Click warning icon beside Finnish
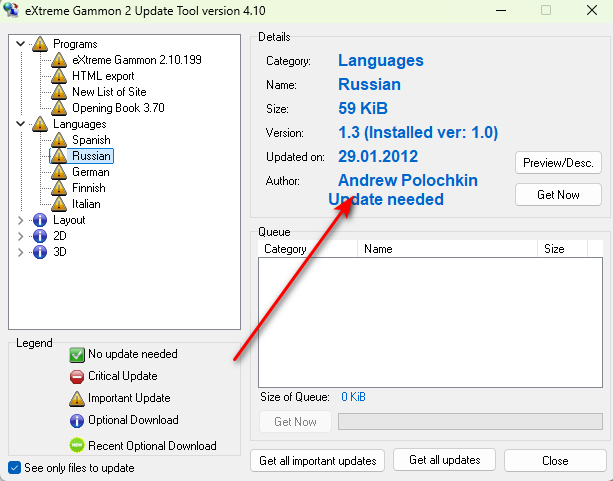 click(59, 188)
